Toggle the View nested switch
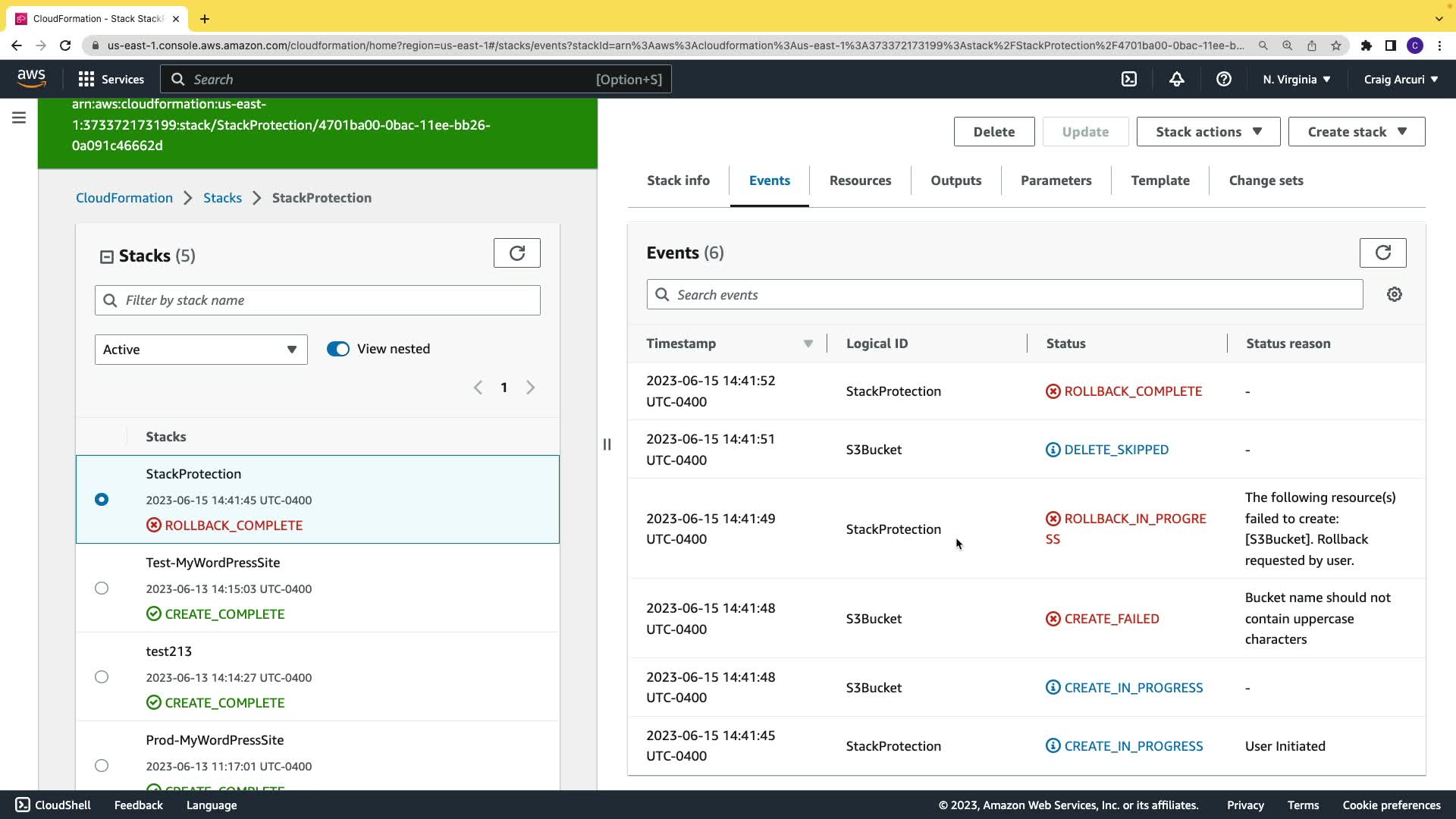The width and height of the screenshot is (1456, 819). (x=338, y=349)
